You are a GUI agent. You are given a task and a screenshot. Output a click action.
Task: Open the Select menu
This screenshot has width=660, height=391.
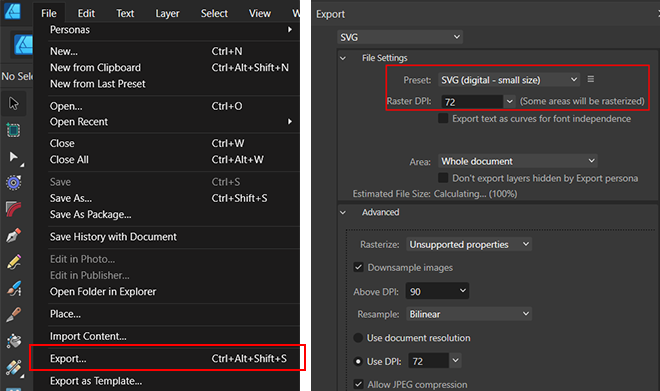point(214,13)
